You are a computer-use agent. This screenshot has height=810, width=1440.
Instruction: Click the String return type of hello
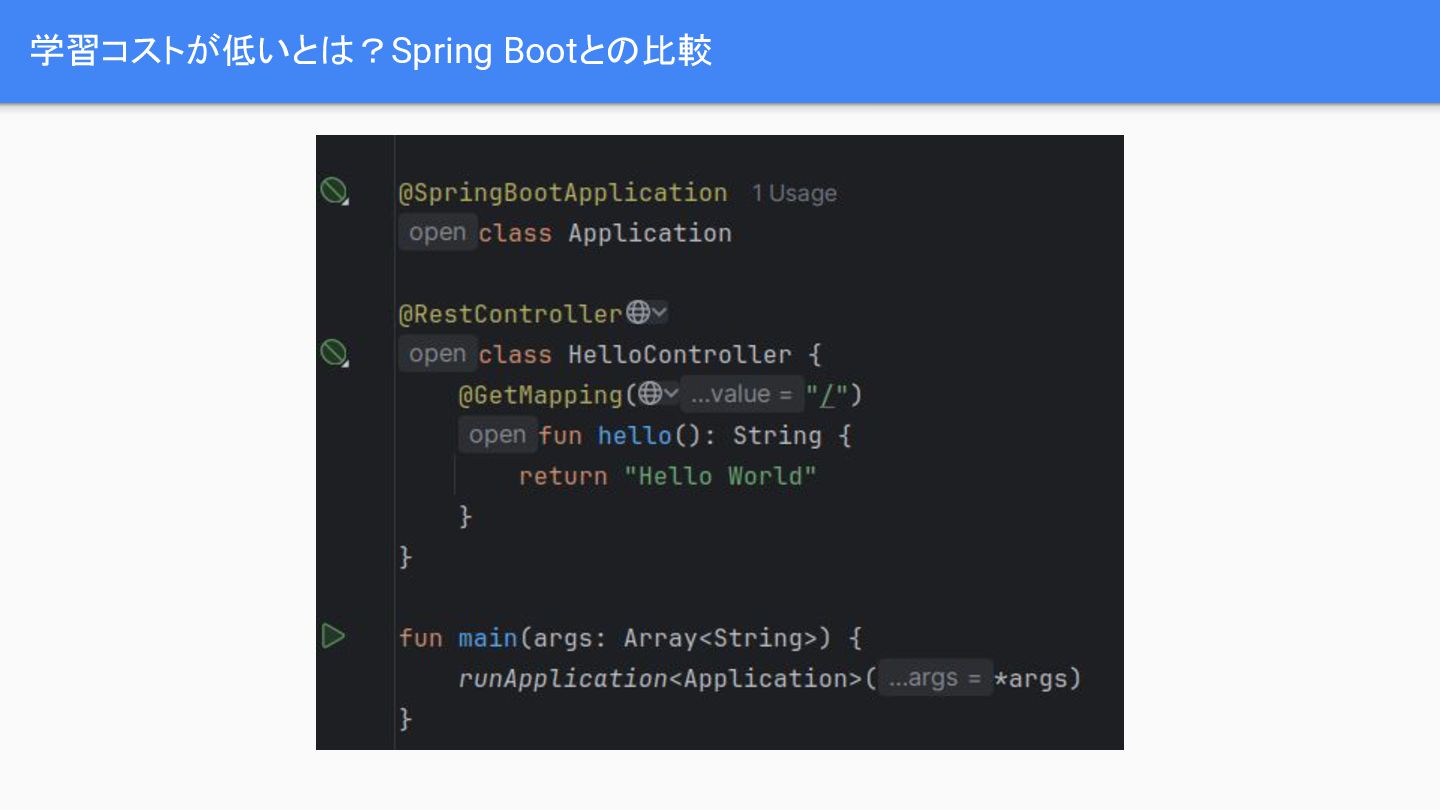pyautogui.click(x=777, y=435)
